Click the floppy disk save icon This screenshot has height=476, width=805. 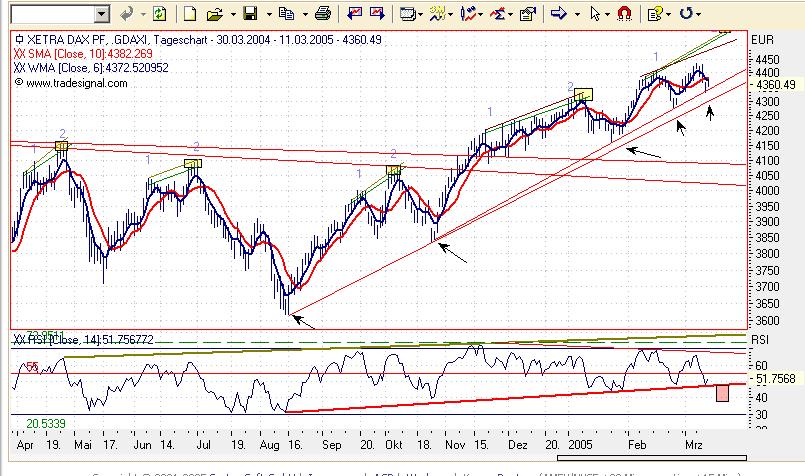tap(251, 14)
